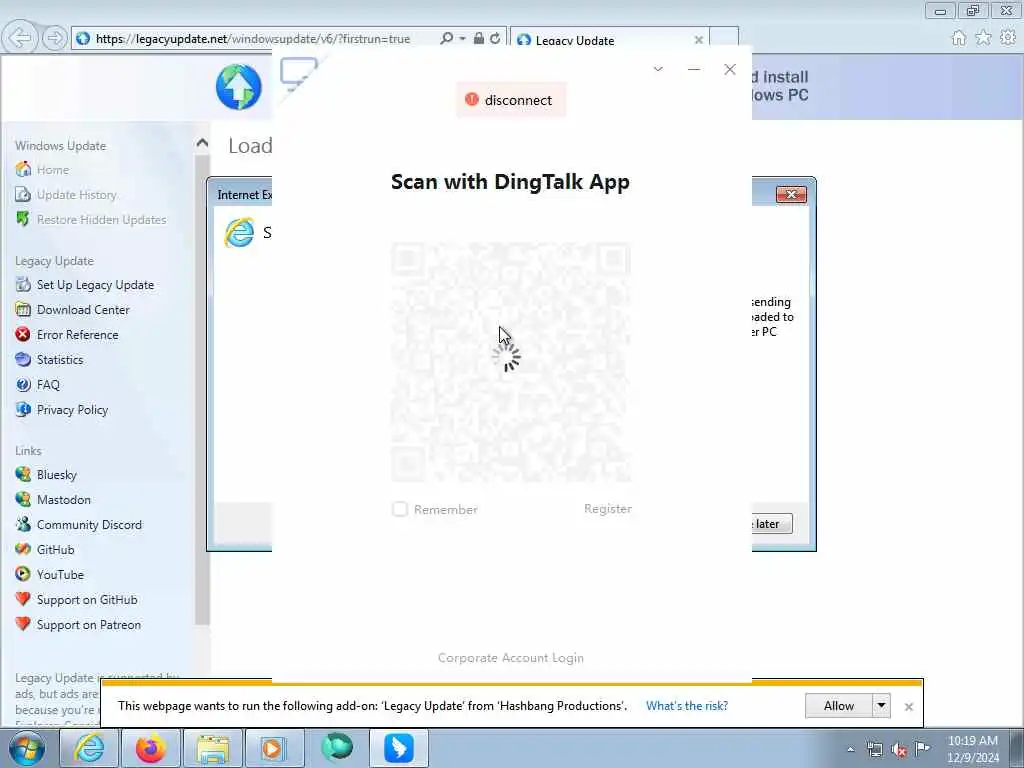Open Update History in sidebar
Image resolution: width=1024 pixels, height=768 pixels.
point(76,195)
